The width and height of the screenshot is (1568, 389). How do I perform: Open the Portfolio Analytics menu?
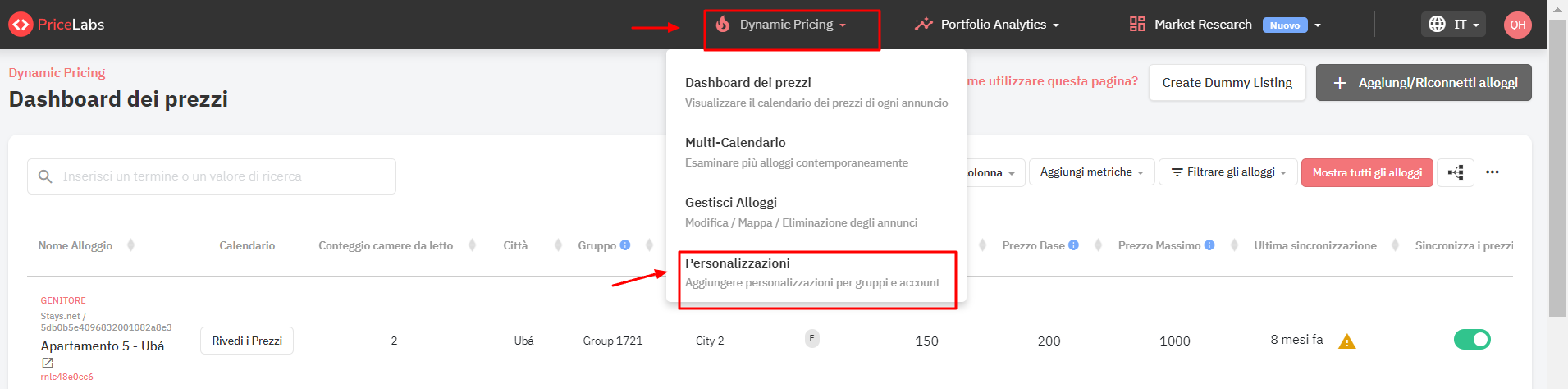tap(987, 25)
